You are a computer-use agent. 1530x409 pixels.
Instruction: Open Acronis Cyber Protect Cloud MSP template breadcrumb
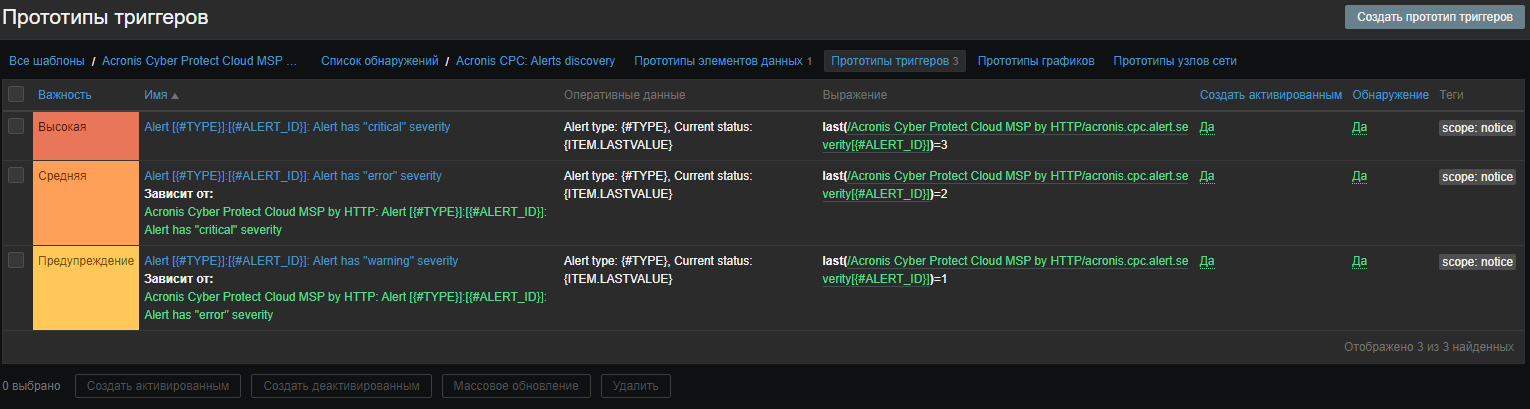(200, 61)
